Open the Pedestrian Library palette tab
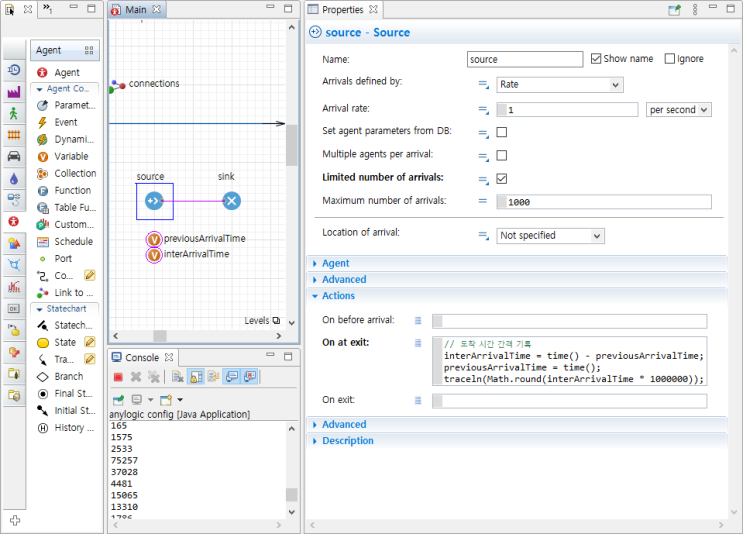 14,113
